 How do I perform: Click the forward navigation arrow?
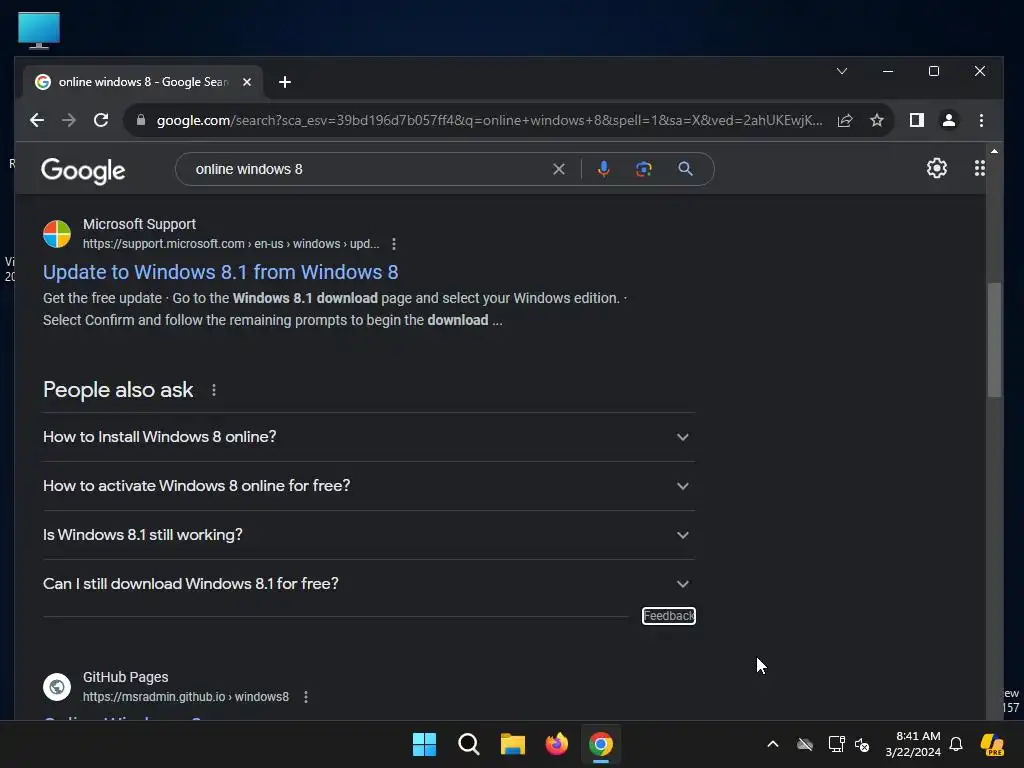pos(69,120)
